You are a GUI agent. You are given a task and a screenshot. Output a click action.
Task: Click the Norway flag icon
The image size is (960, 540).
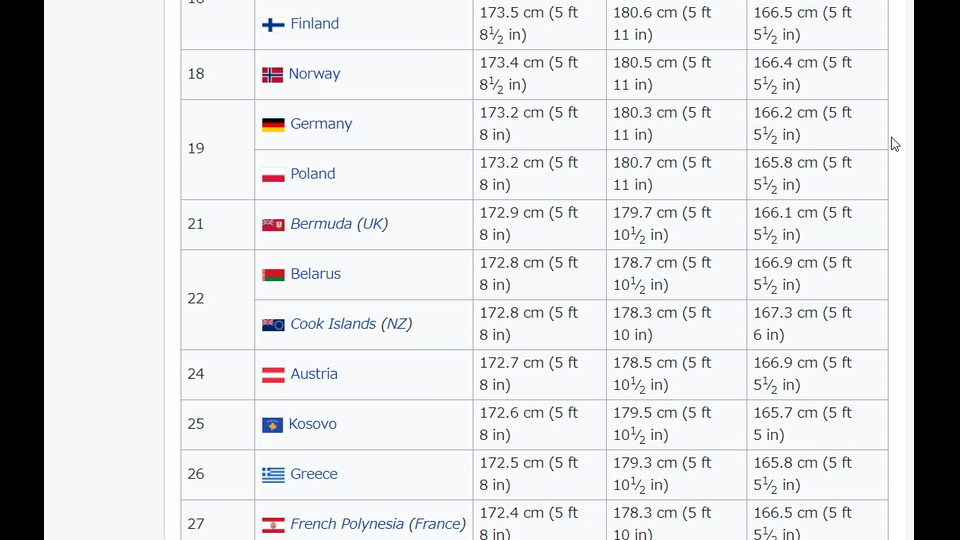tap(272, 75)
